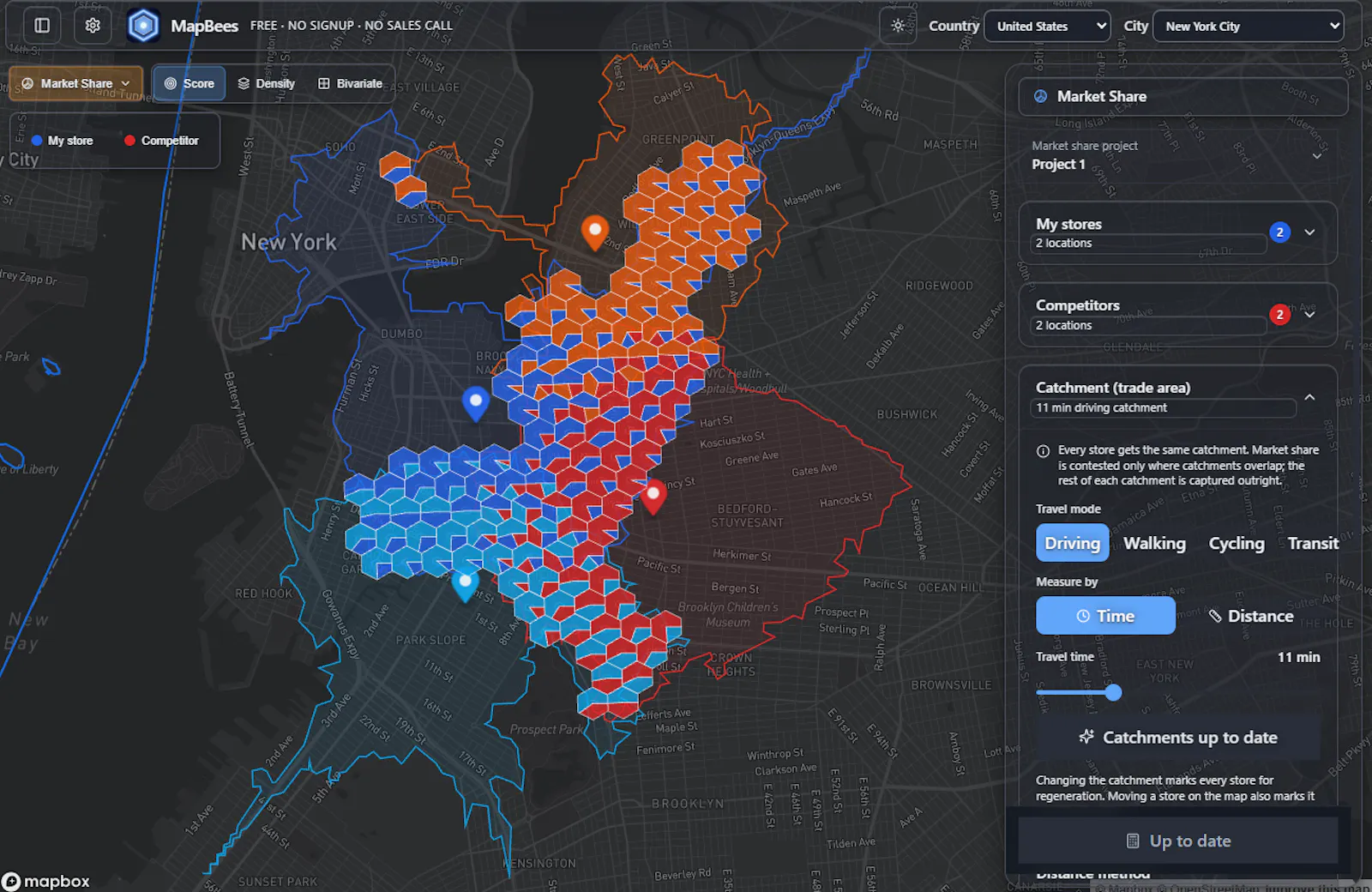Click the GREENPOINT map label

click(x=678, y=139)
